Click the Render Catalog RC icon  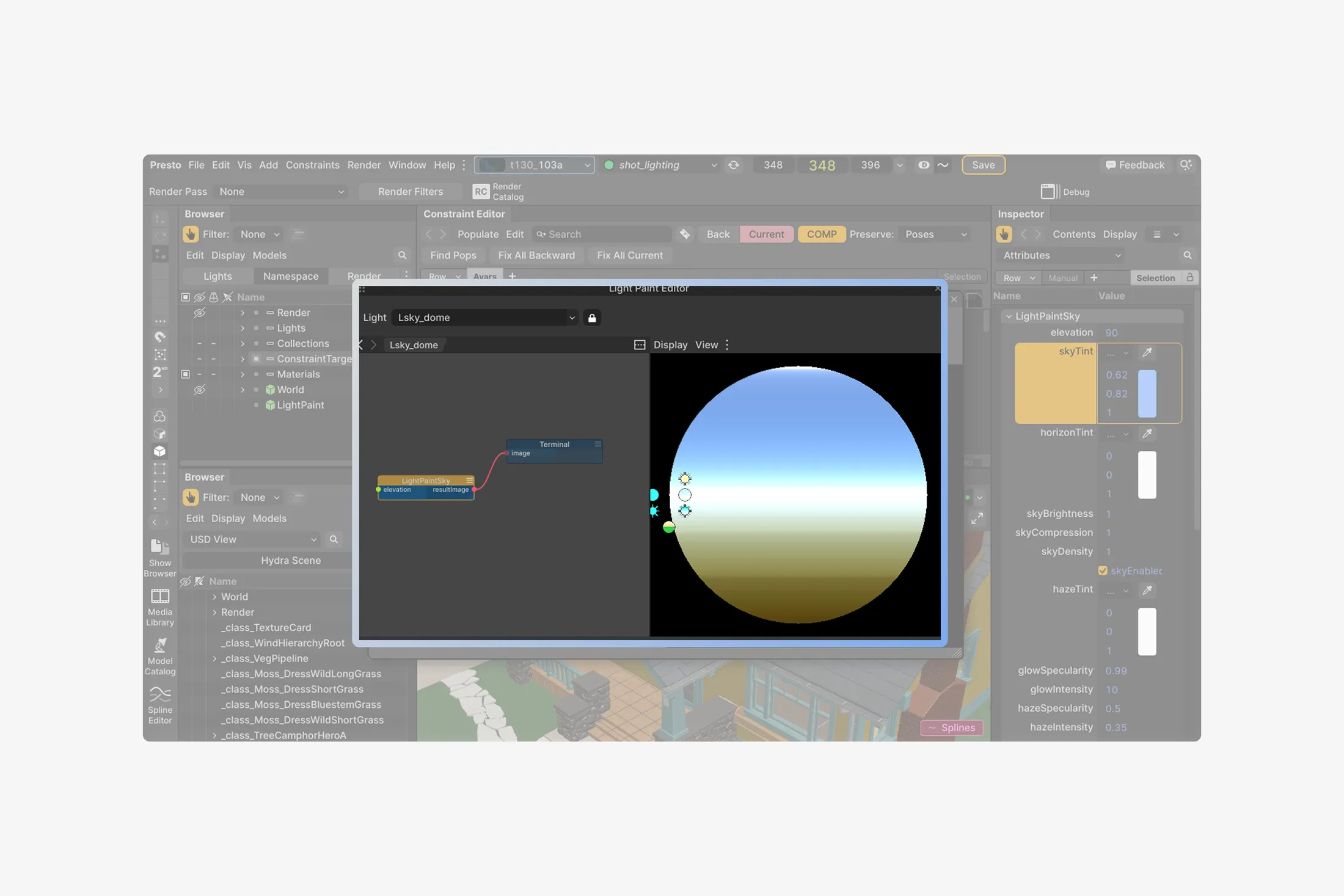pyautogui.click(x=481, y=192)
